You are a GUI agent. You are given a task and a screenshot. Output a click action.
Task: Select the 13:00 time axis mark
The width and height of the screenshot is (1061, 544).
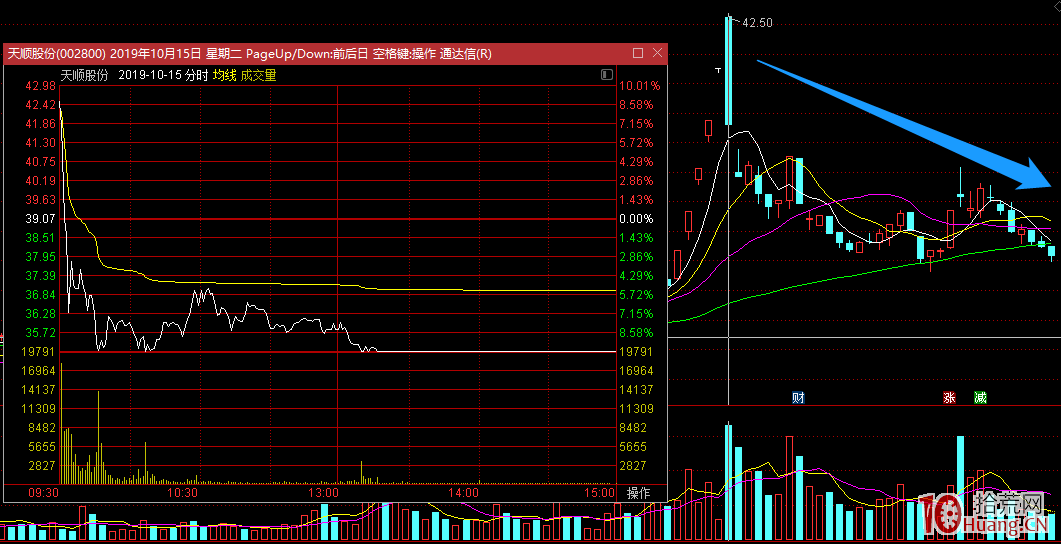coord(324,493)
